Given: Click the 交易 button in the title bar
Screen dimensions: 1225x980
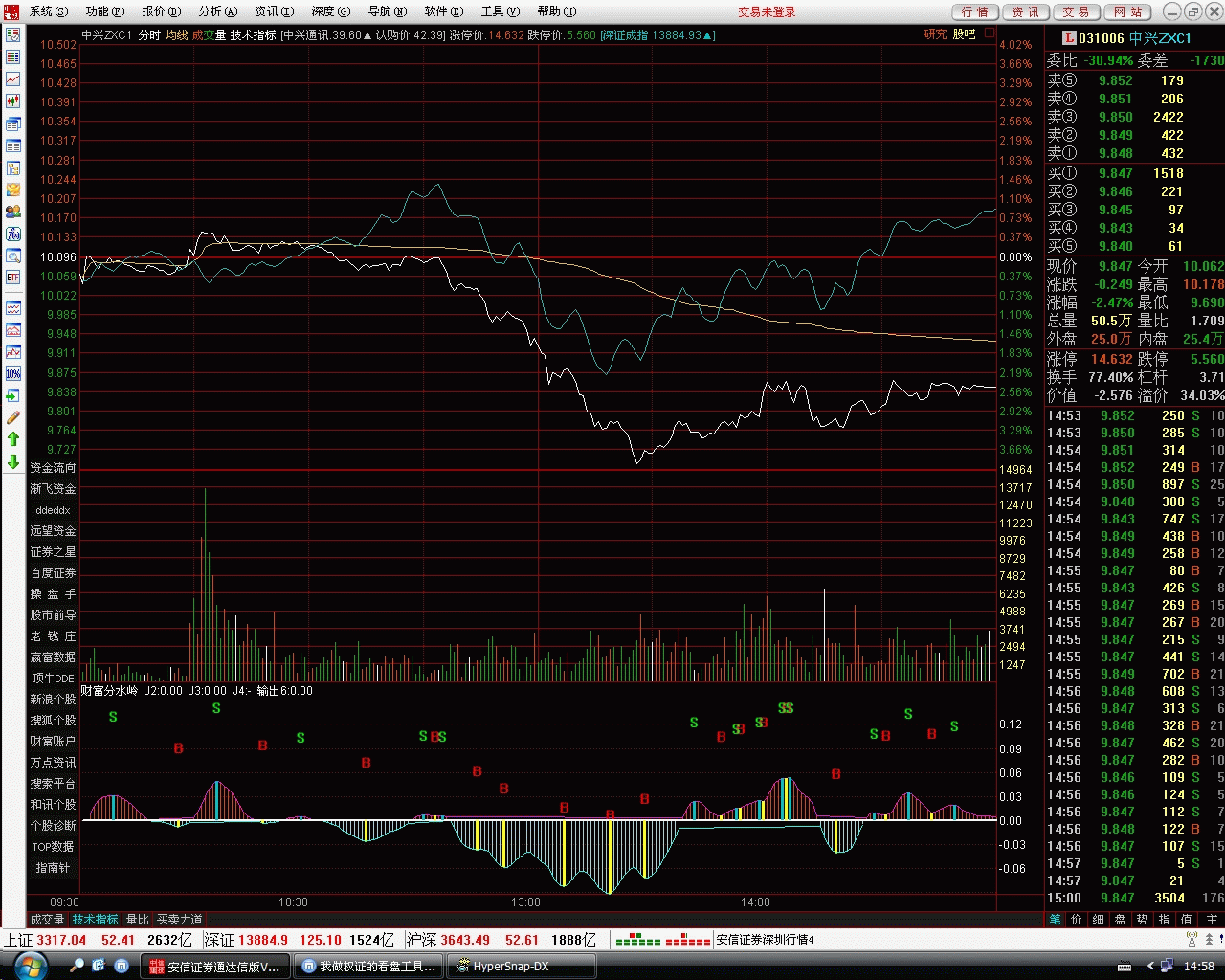Looking at the screenshot, I should pos(1077,11).
